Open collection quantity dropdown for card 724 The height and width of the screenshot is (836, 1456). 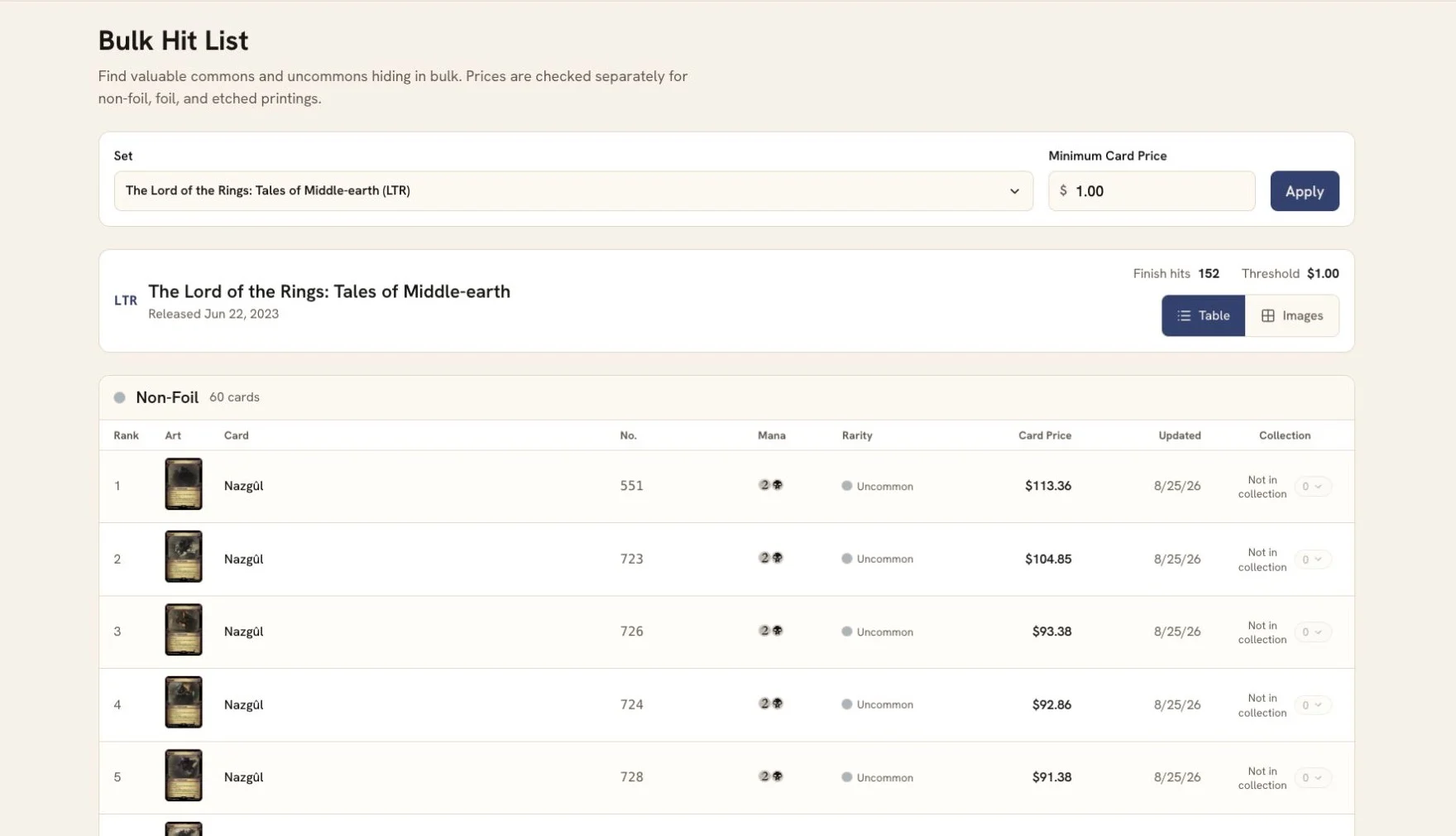click(1312, 705)
